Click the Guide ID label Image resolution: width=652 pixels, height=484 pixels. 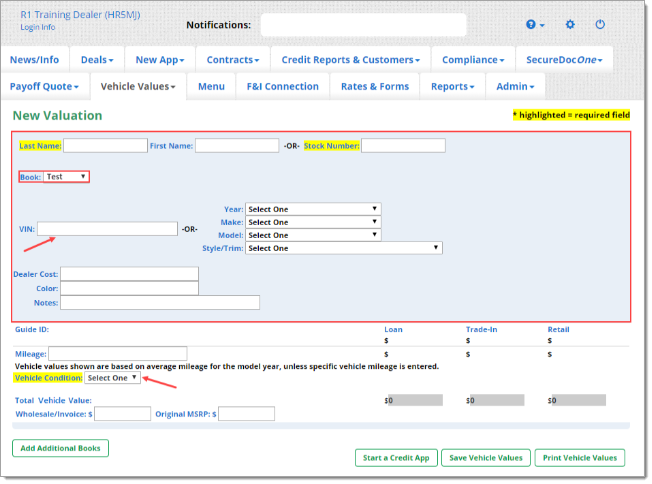(x=32, y=329)
